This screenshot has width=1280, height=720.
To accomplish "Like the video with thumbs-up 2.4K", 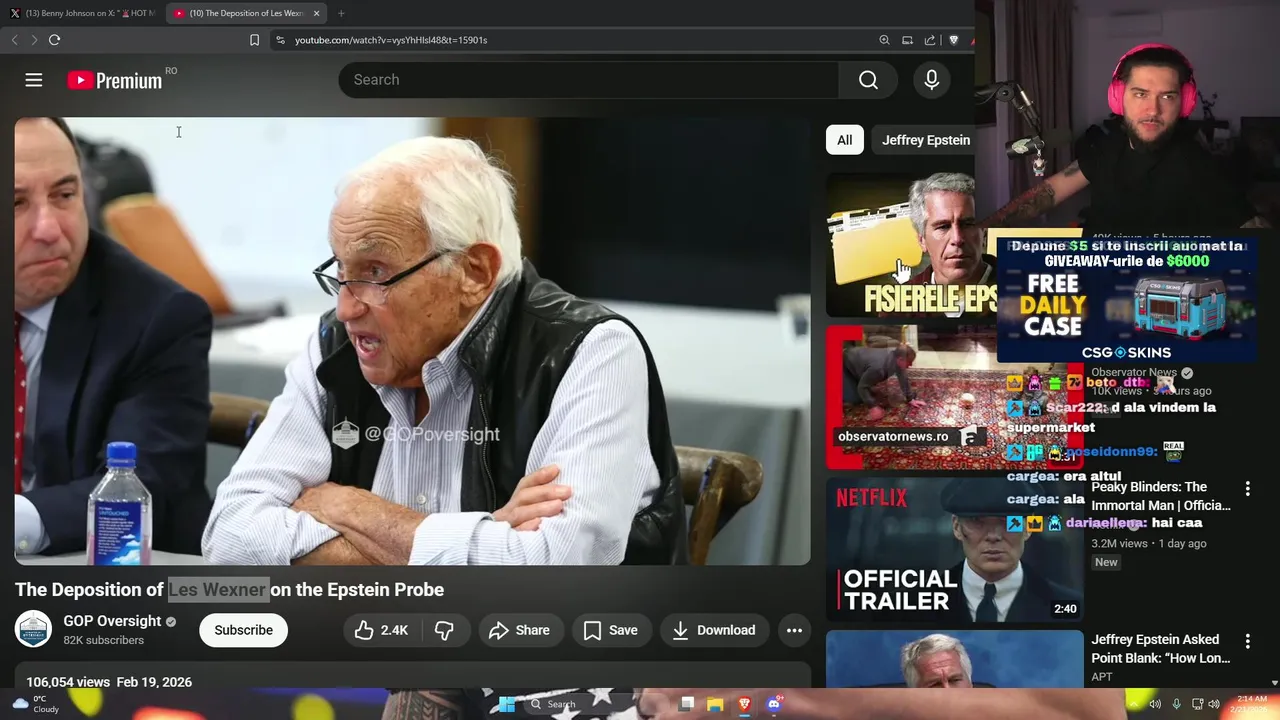I will tap(381, 630).
